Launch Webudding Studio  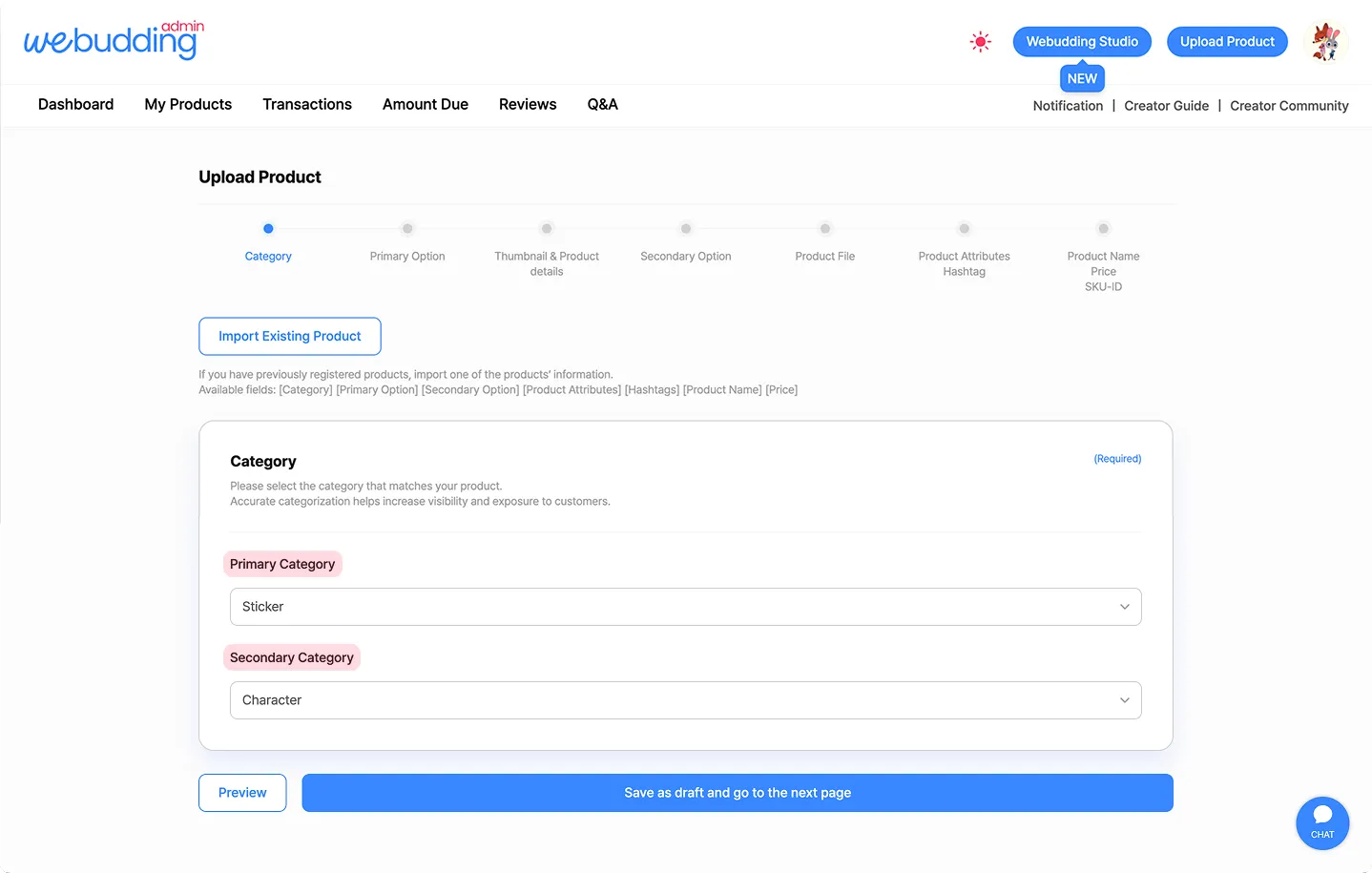tap(1082, 42)
